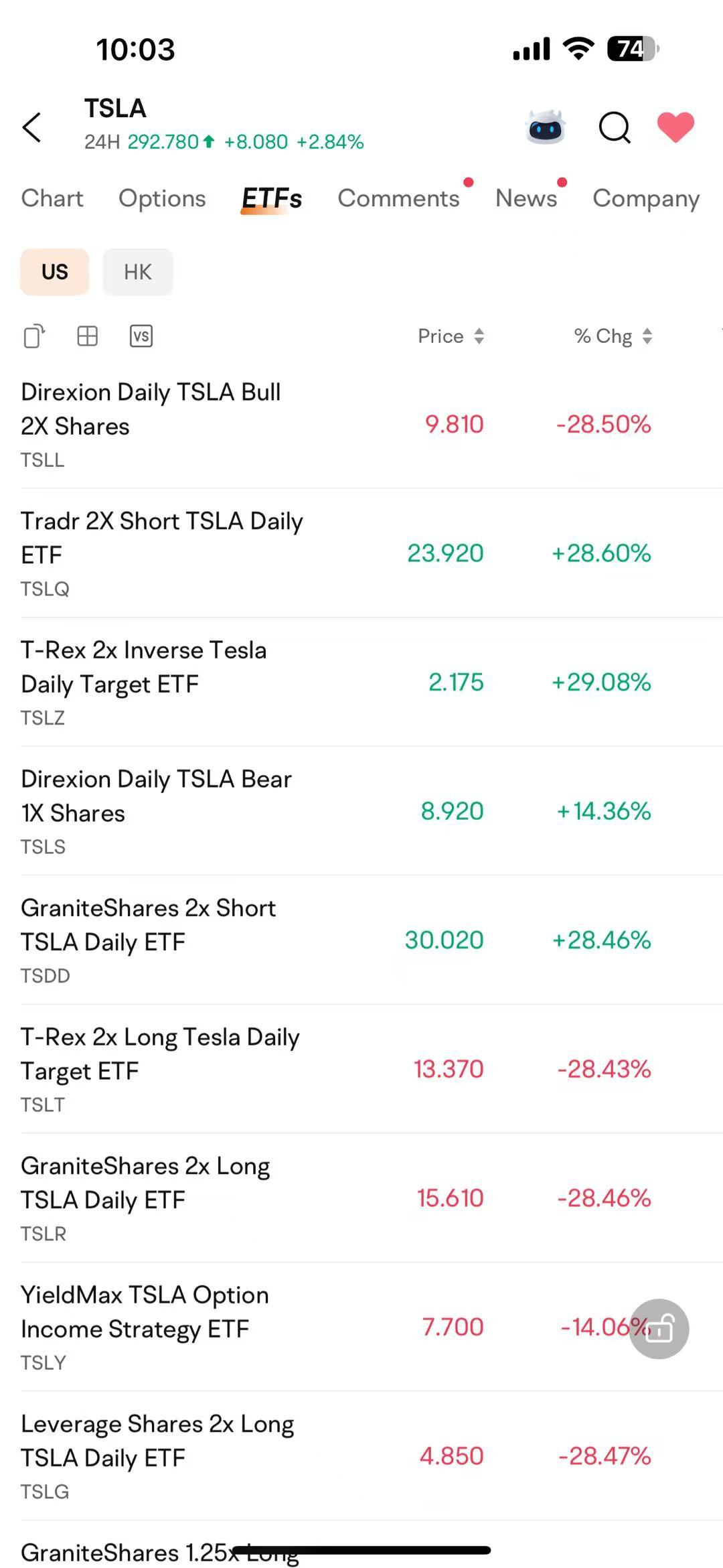This screenshot has width=723, height=1568.
Task: Select the US market toggle
Action: pyautogui.click(x=55, y=272)
